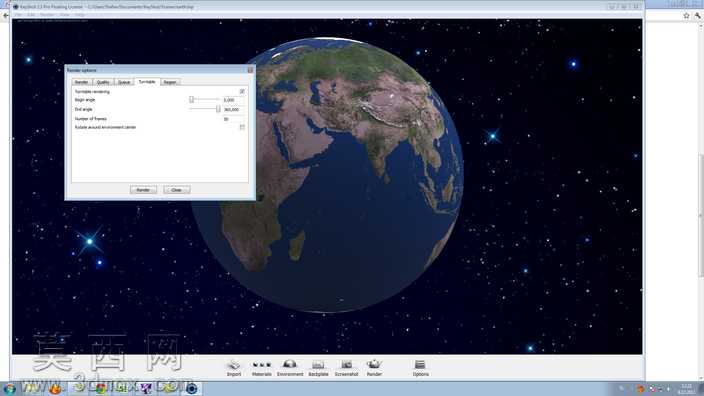The image size is (704, 396).
Task: Open Chrome from the taskbar
Action: coord(101,388)
